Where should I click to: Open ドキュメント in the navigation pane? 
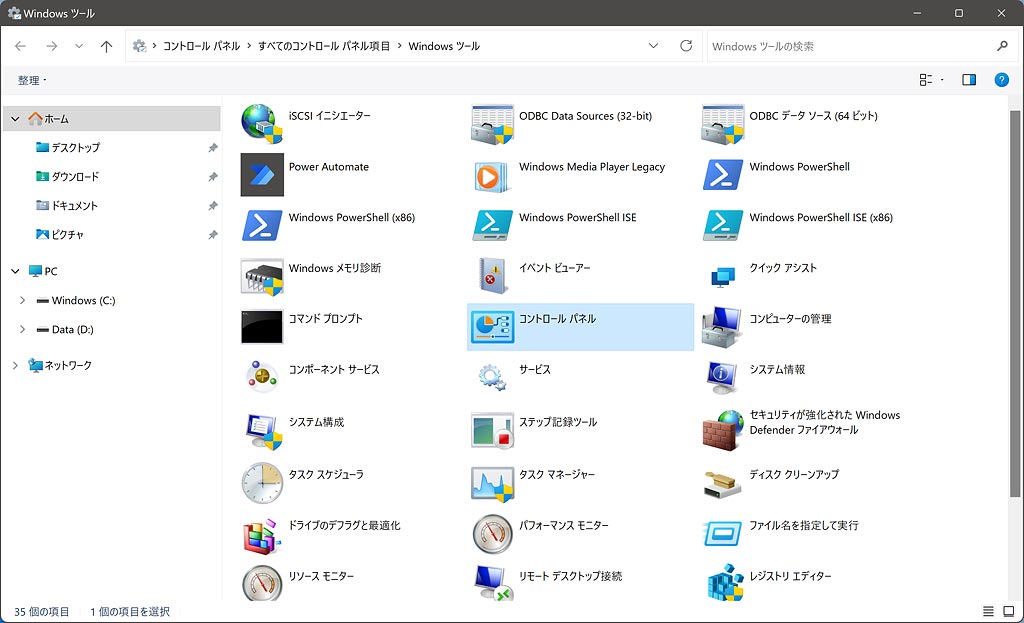(74, 205)
